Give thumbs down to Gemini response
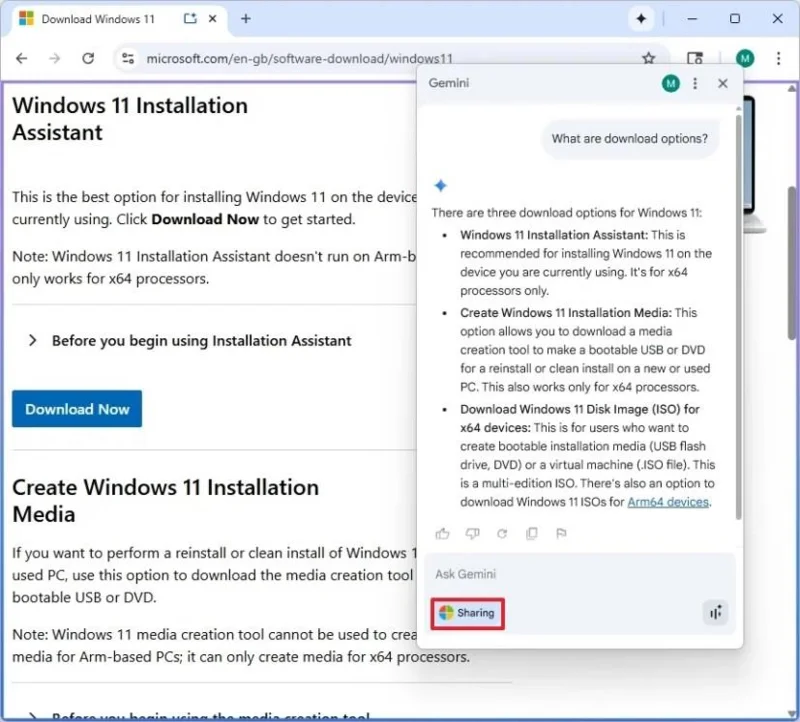This screenshot has height=722, width=800. click(x=472, y=533)
